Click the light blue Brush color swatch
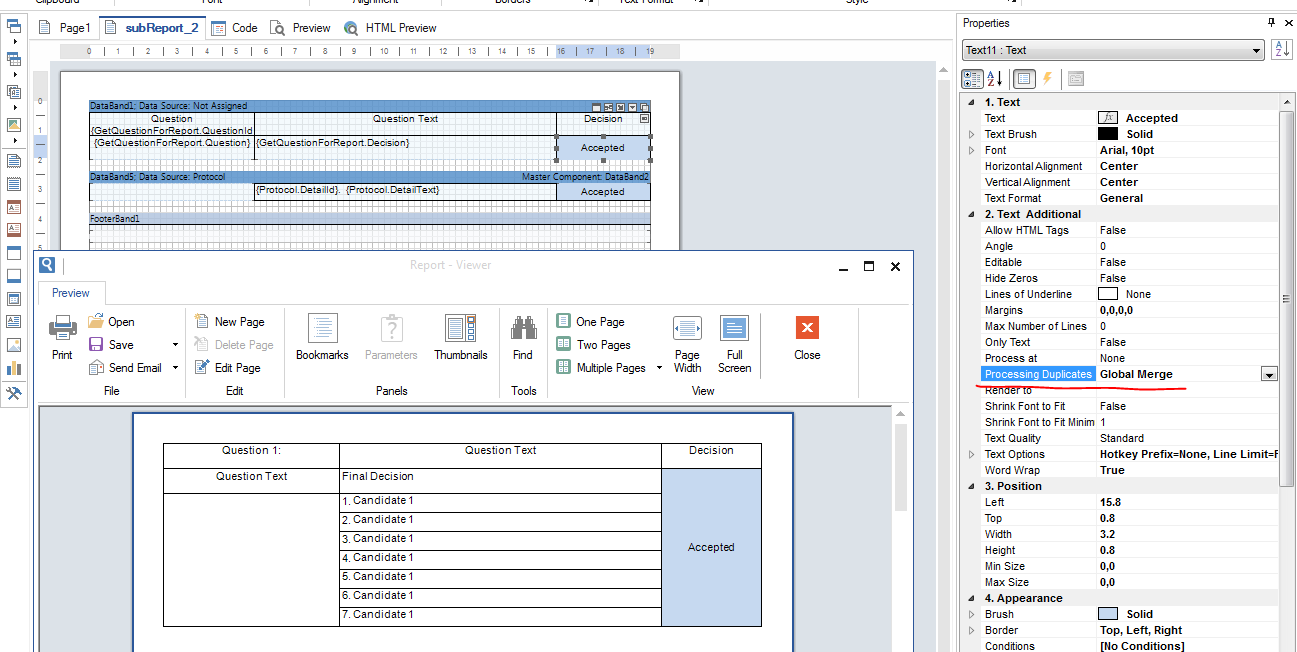The width and height of the screenshot is (1297, 652). coord(1108,614)
